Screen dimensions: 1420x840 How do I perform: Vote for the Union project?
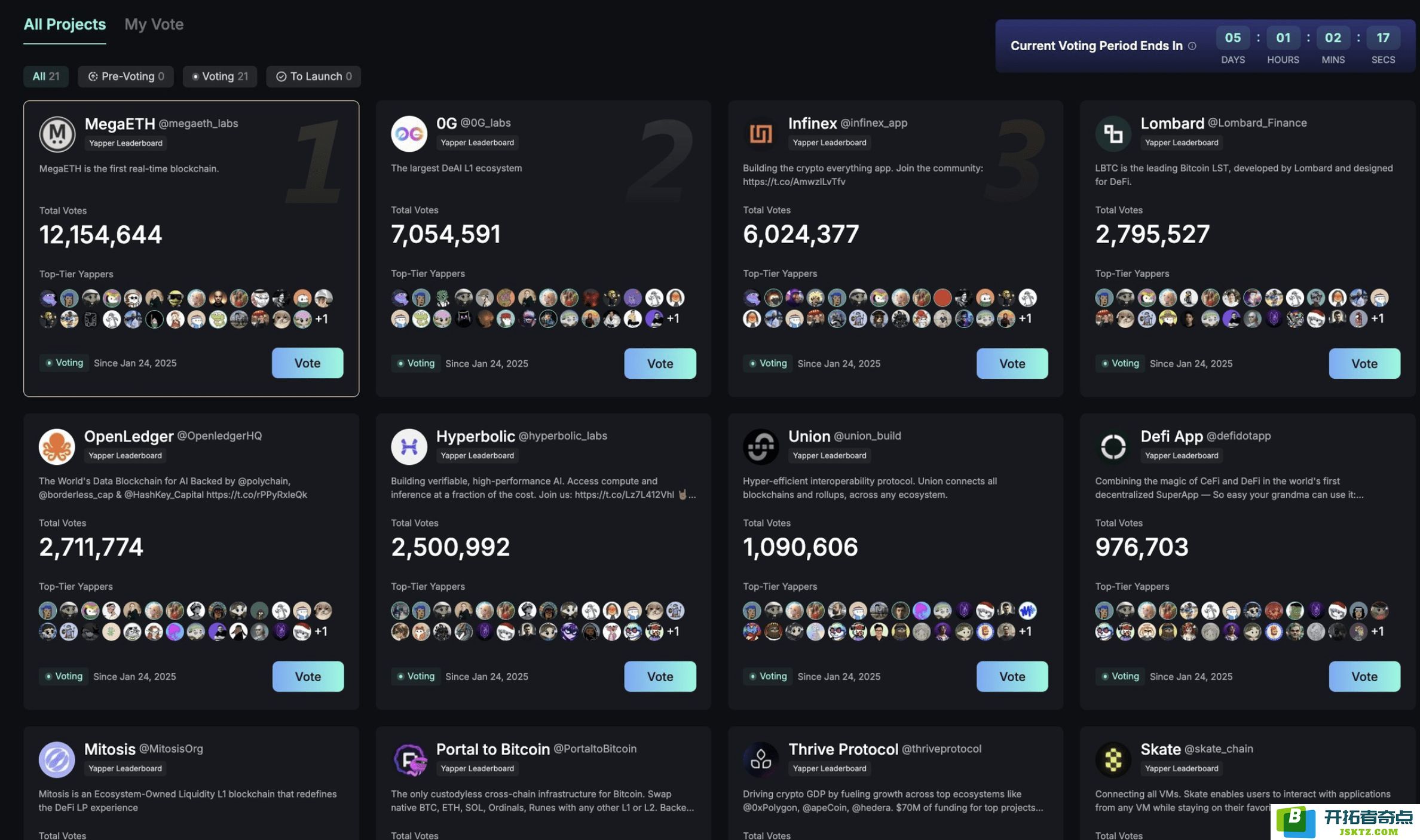[x=1012, y=676]
